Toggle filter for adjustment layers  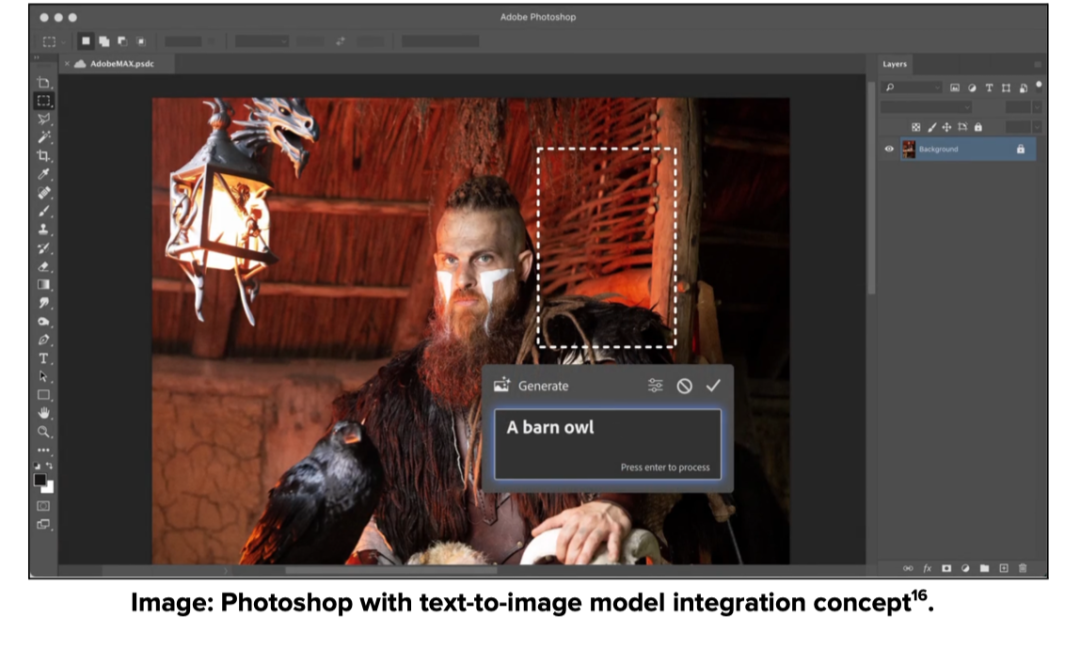pos(972,87)
